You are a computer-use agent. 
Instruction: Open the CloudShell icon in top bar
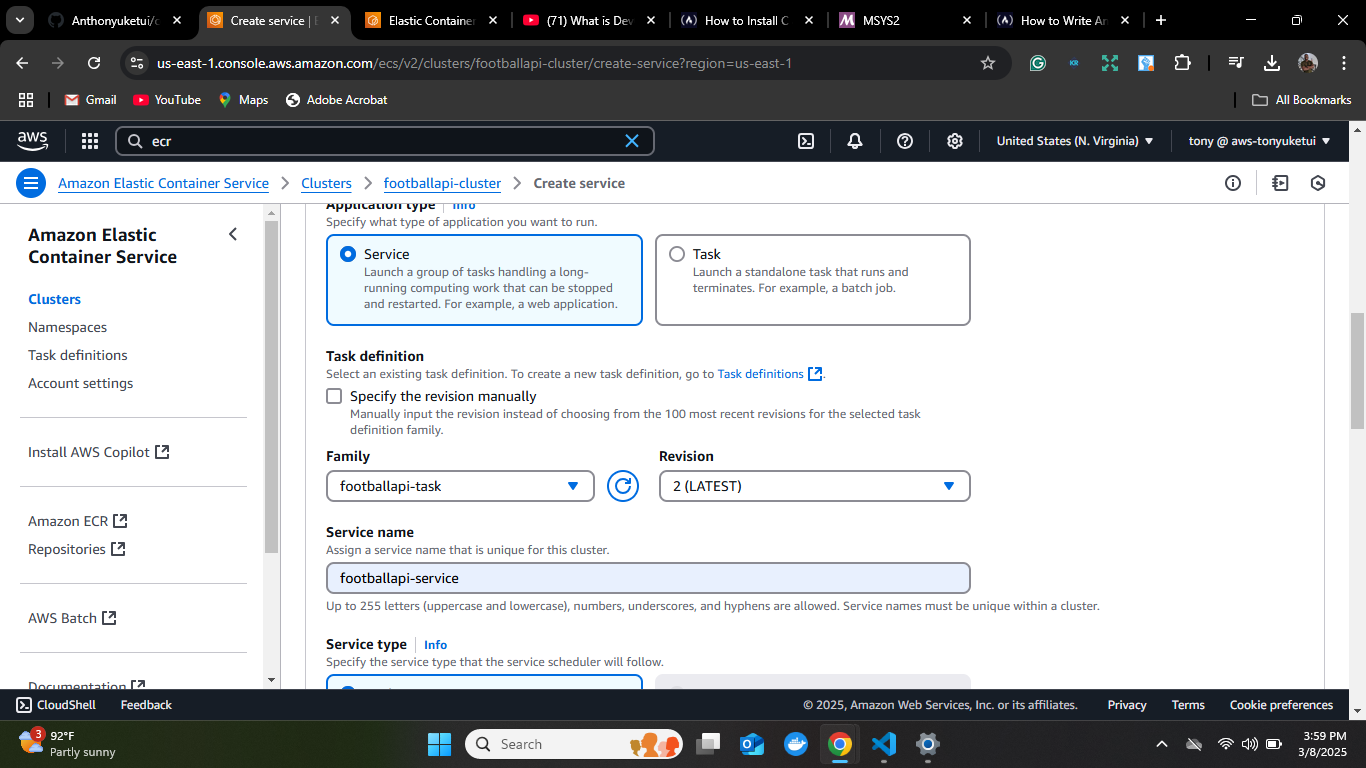tap(806, 141)
